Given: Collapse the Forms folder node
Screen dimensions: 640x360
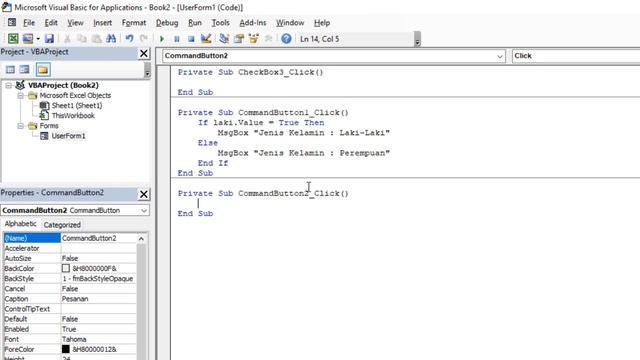Looking at the screenshot, I should 20,126.
